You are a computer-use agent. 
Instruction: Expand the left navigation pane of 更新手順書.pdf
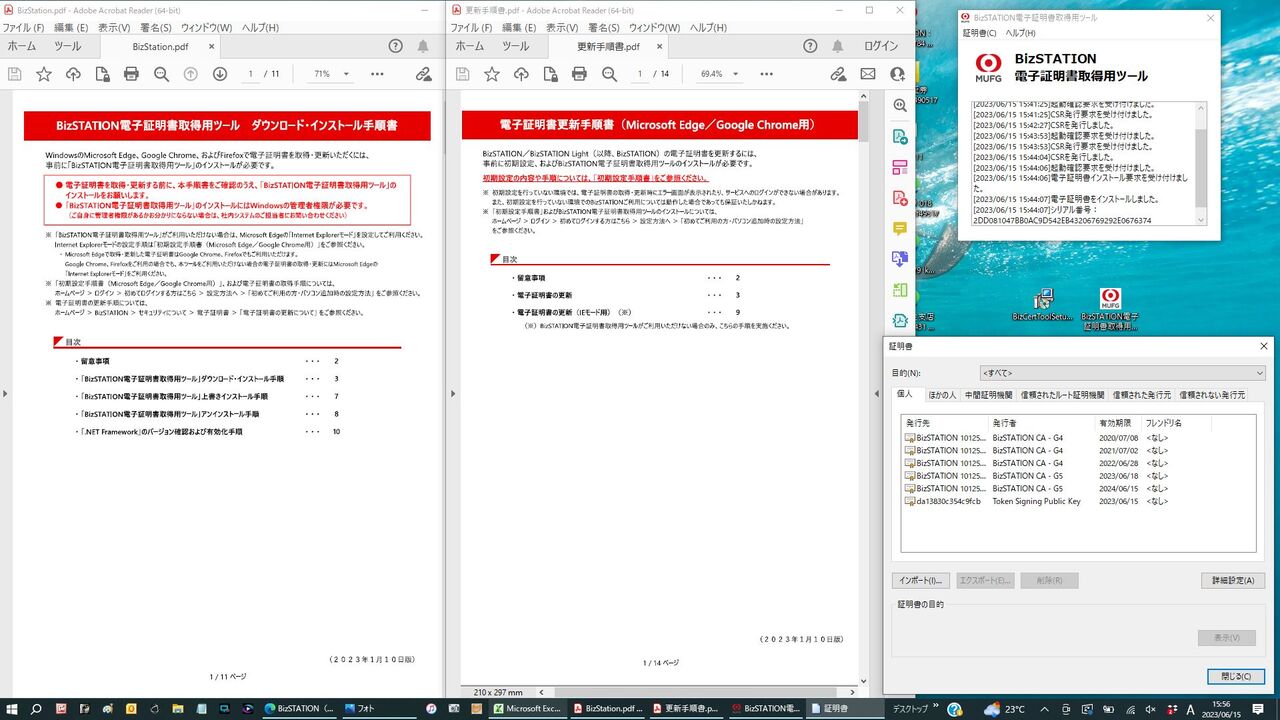tap(452, 393)
